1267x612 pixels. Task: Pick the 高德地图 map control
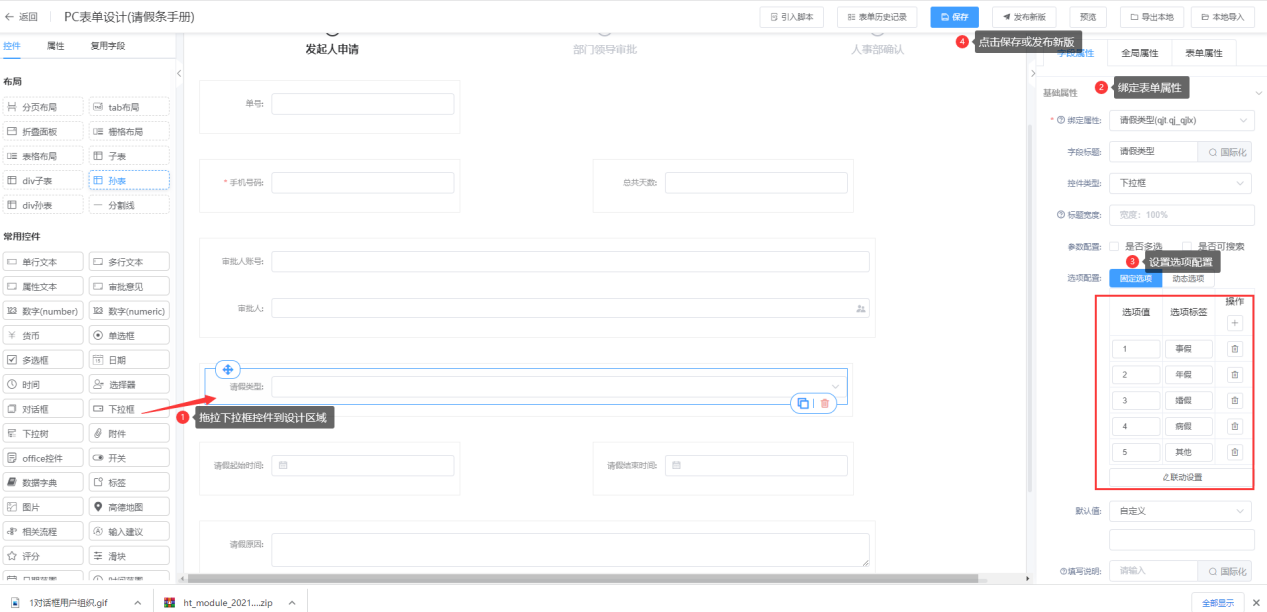tap(129, 507)
